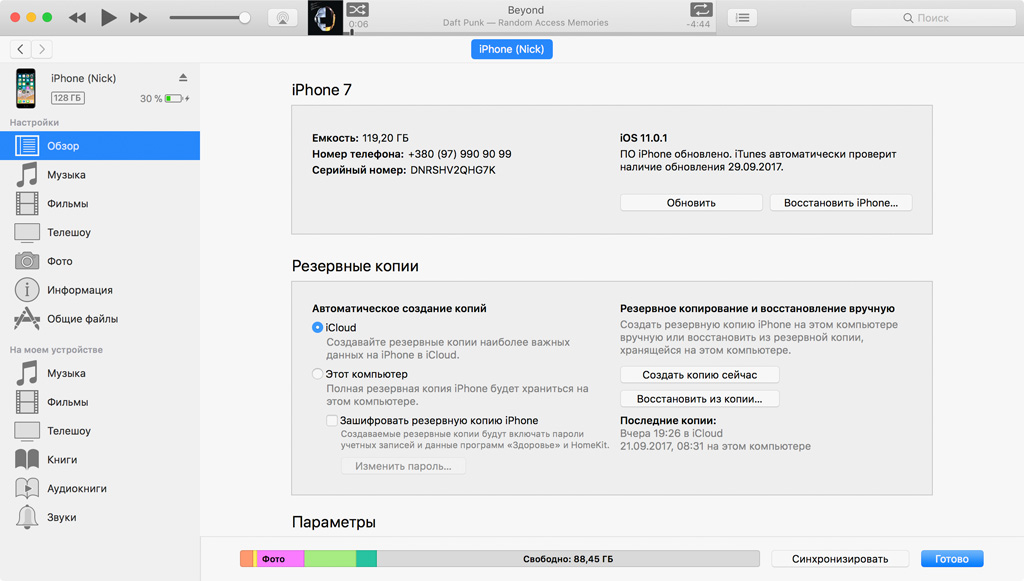Open Музыка under Настройки
This screenshot has width=1024, height=581.
(x=100, y=174)
